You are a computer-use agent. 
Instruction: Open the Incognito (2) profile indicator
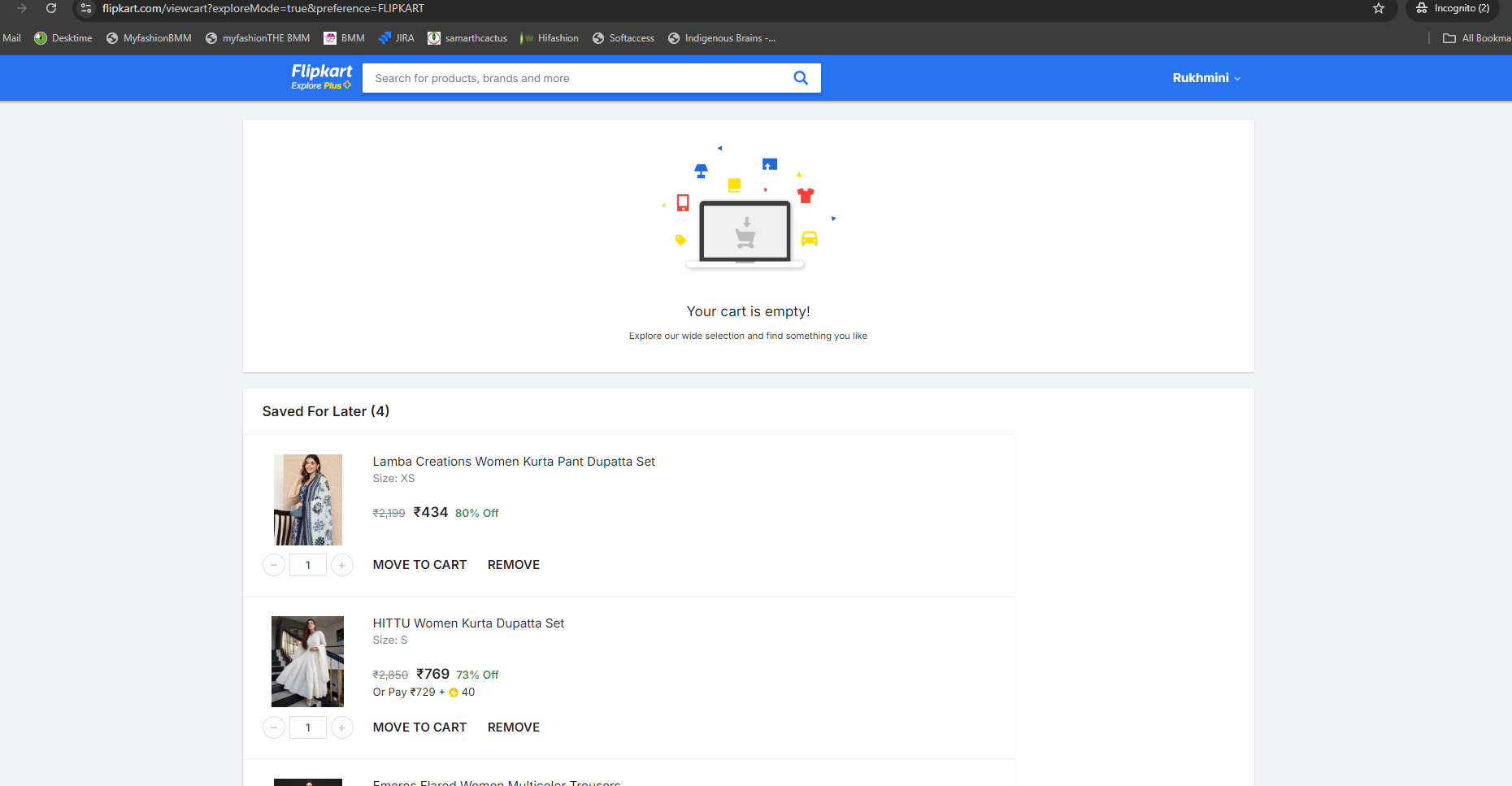1453,8
